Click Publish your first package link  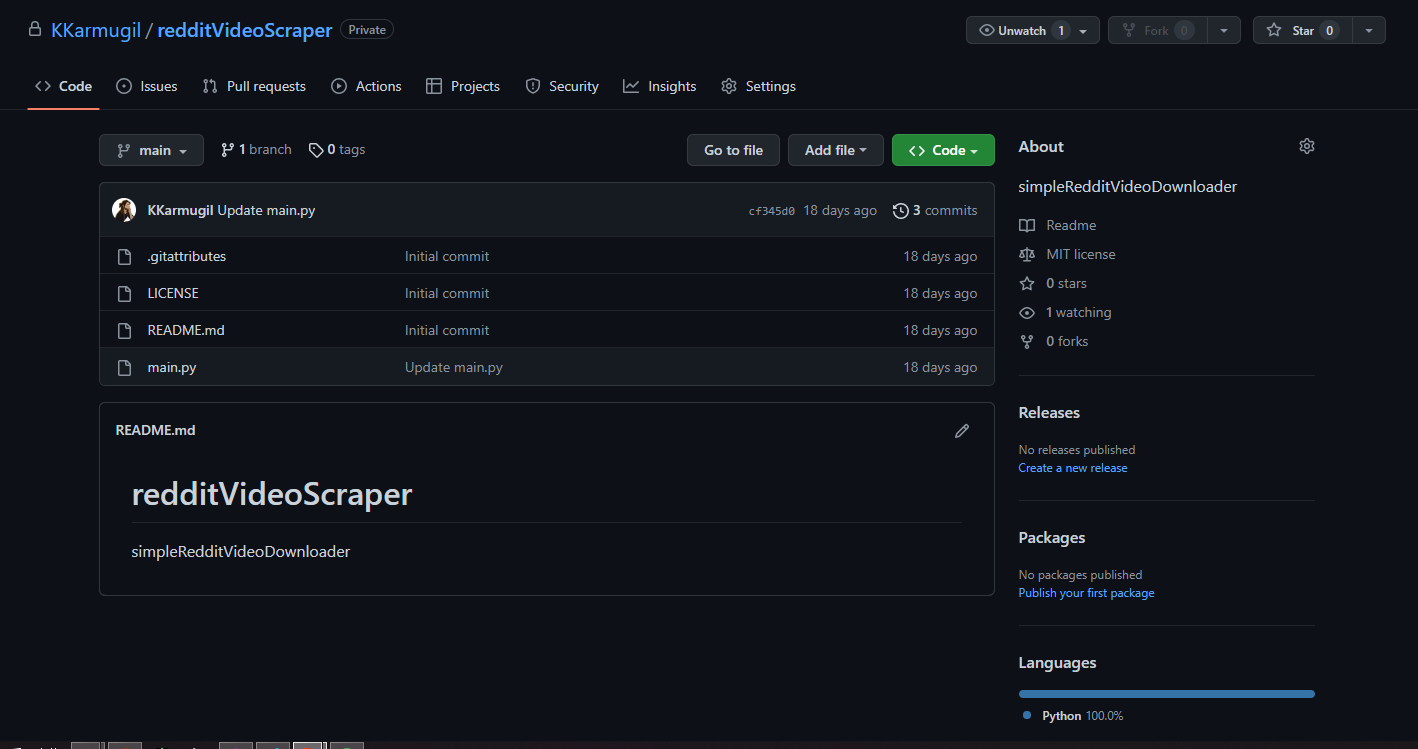1086,593
